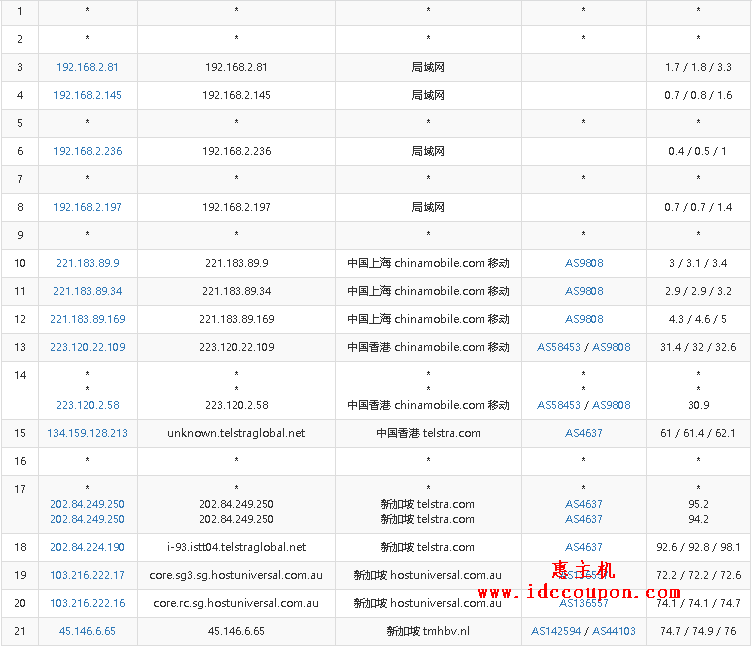Click the 103.216.222.17 IP link
752x647 pixels.
click(87, 575)
